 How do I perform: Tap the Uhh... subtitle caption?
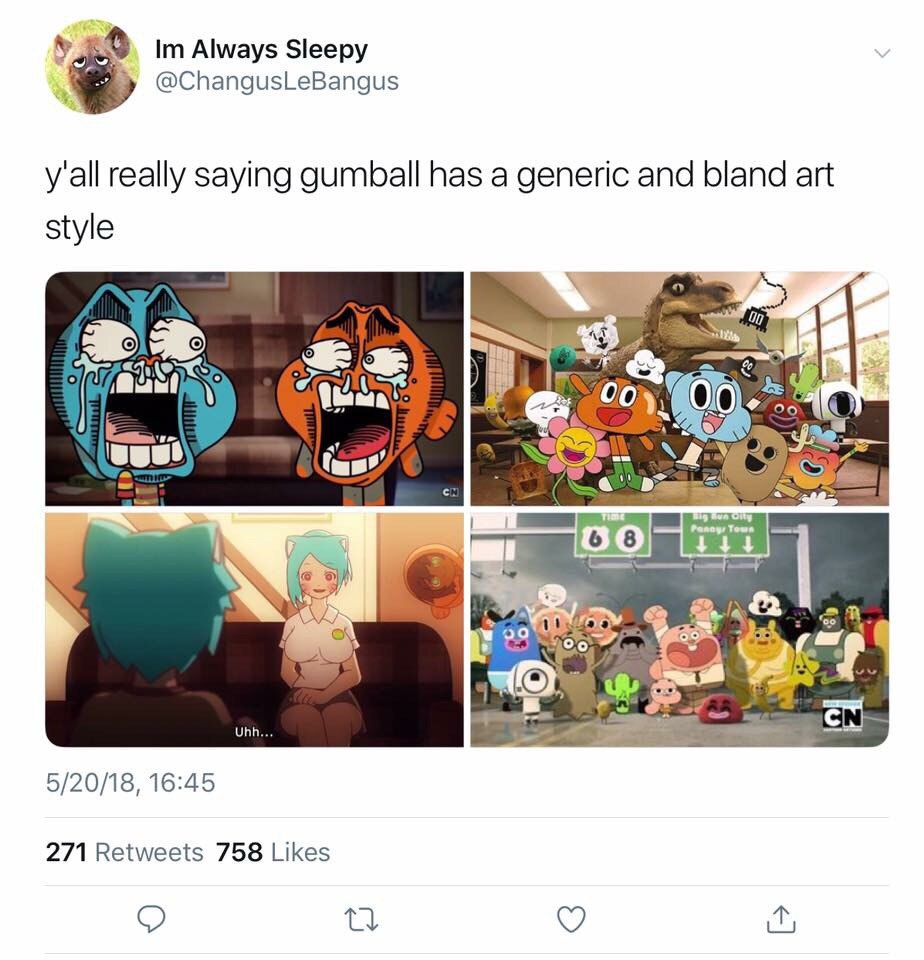[254, 732]
